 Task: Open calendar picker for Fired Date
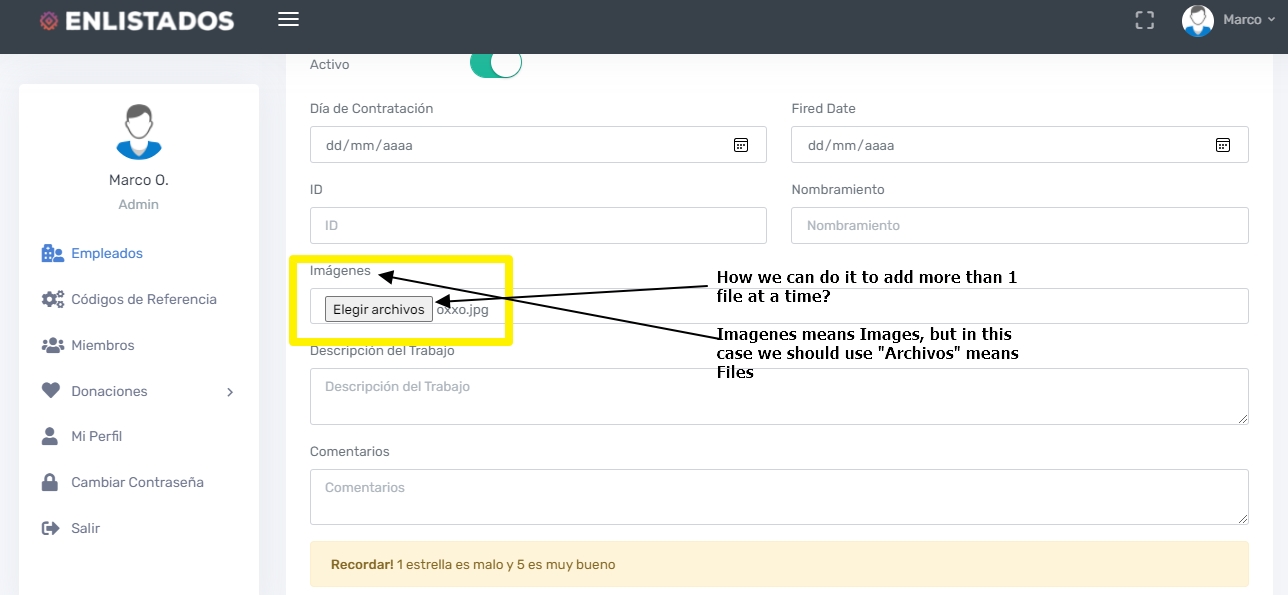click(x=1222, y=145)
